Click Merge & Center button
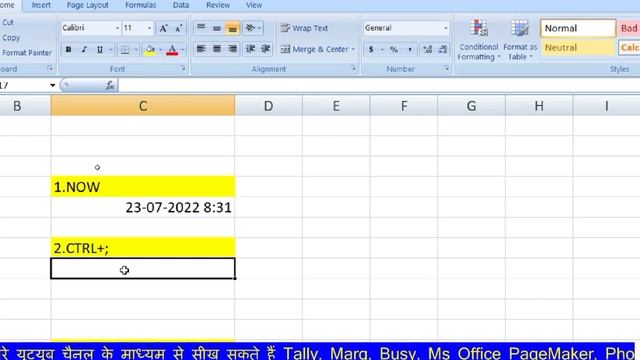The width and height of the screenshot is (640, 360). [x=314, y=49]
